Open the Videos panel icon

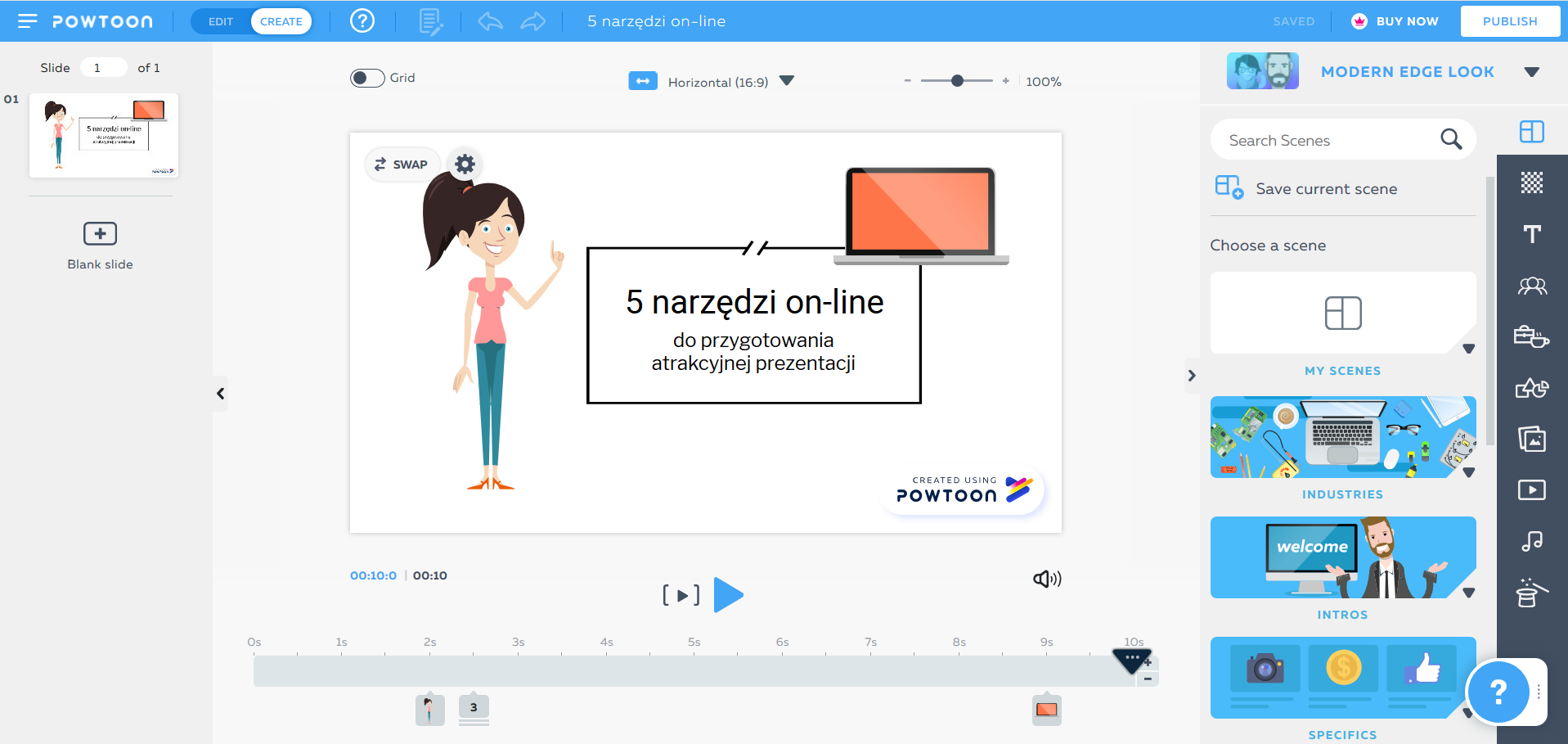pos(1532,489)
